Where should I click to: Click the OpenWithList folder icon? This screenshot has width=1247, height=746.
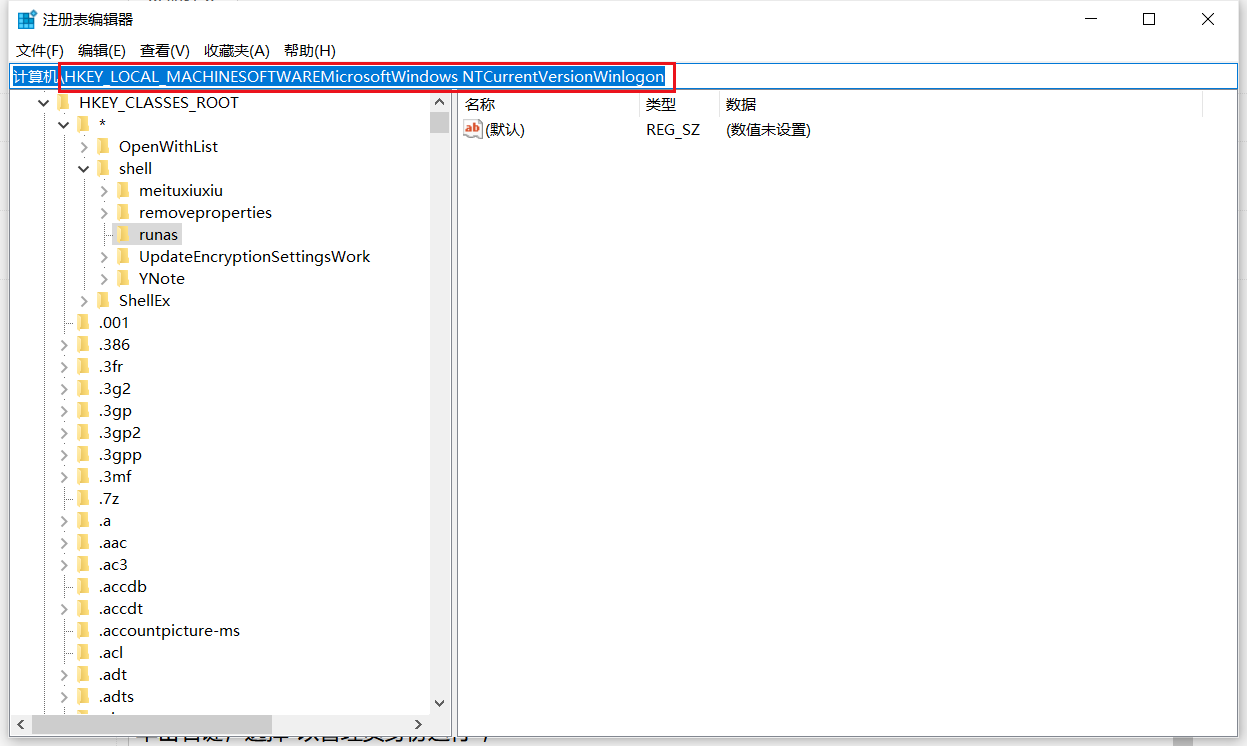point(104,145)
